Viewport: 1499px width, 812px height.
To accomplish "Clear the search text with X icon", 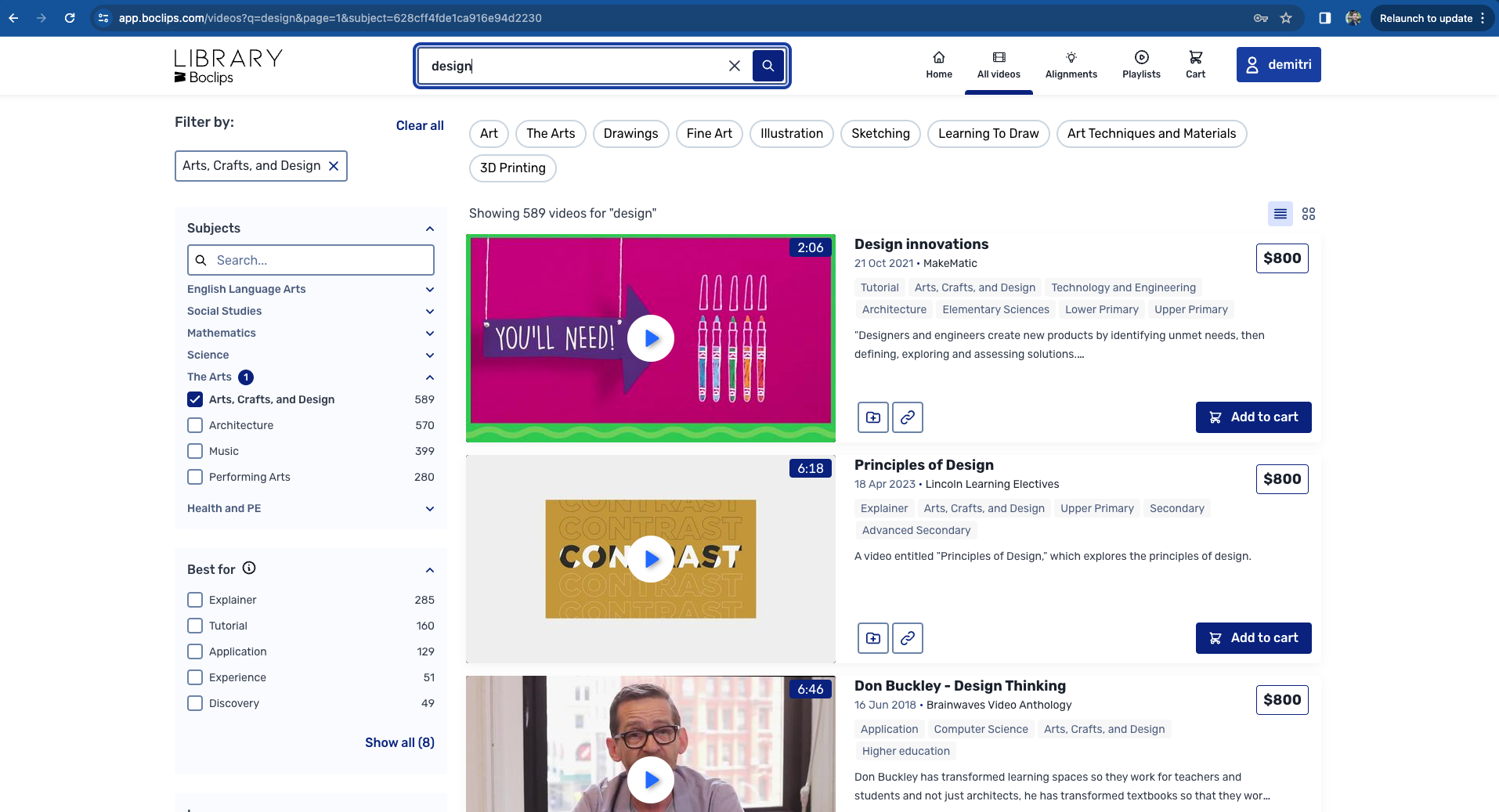I will pyautogui.click(x=734, y=66).
